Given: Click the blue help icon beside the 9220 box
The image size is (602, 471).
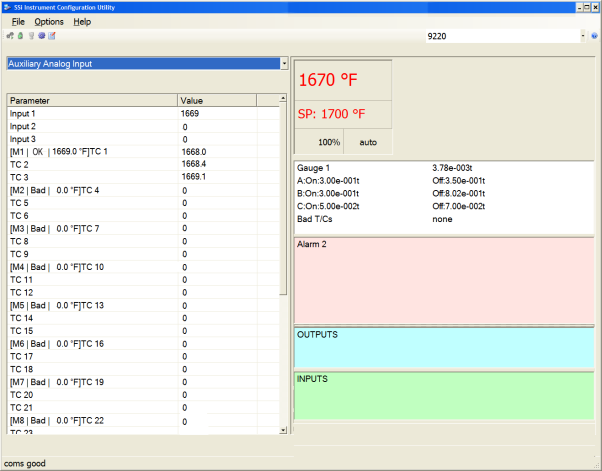Looking at the screenshot, I should [x=595, y=36].
